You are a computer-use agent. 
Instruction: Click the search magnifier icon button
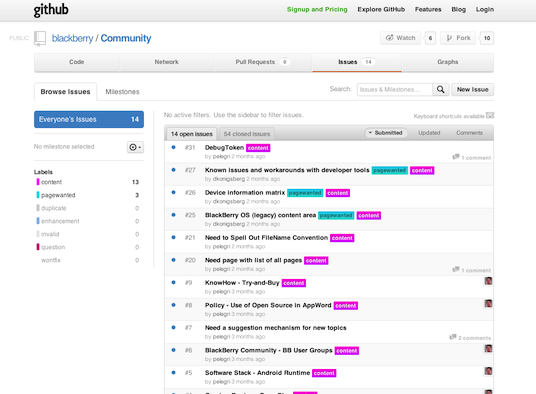tap(441, 90)
